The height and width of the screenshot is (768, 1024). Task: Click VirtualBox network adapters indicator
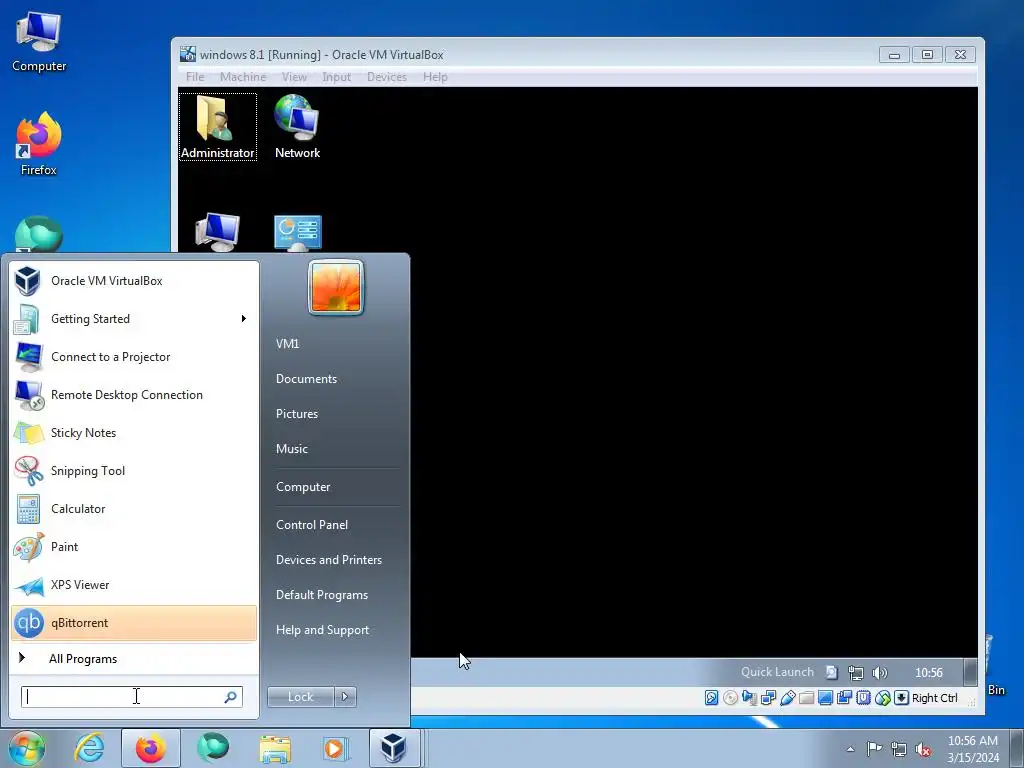point(769,698)
